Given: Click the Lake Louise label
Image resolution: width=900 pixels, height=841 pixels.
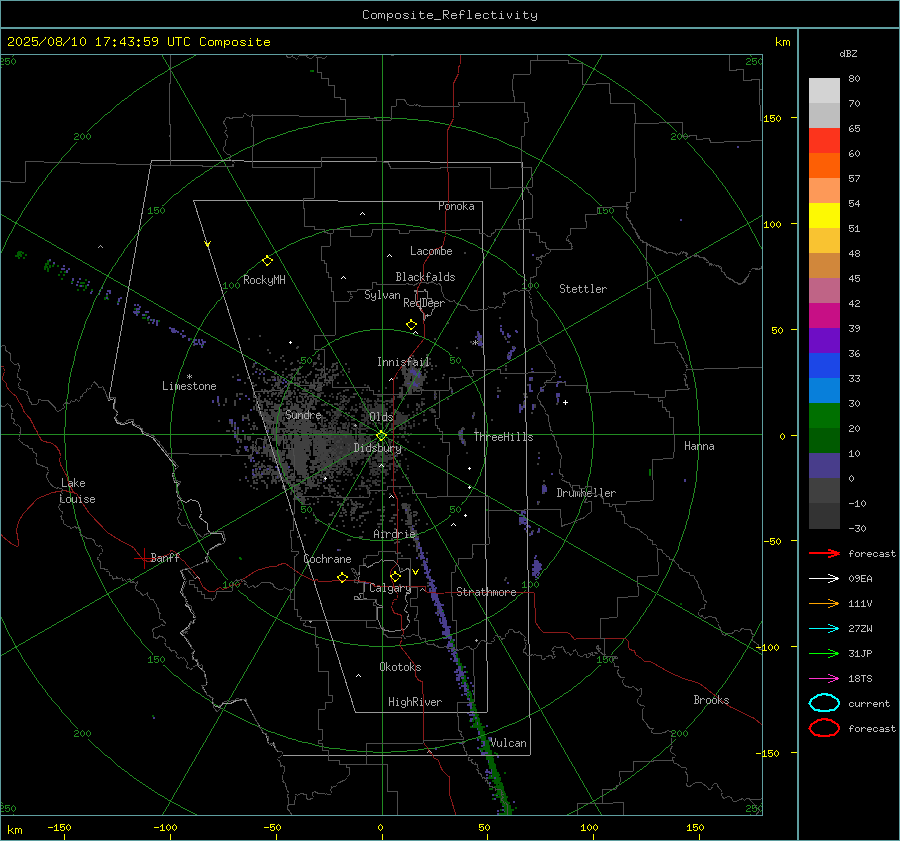Looking at the screenshot, I should pos(77,491).
